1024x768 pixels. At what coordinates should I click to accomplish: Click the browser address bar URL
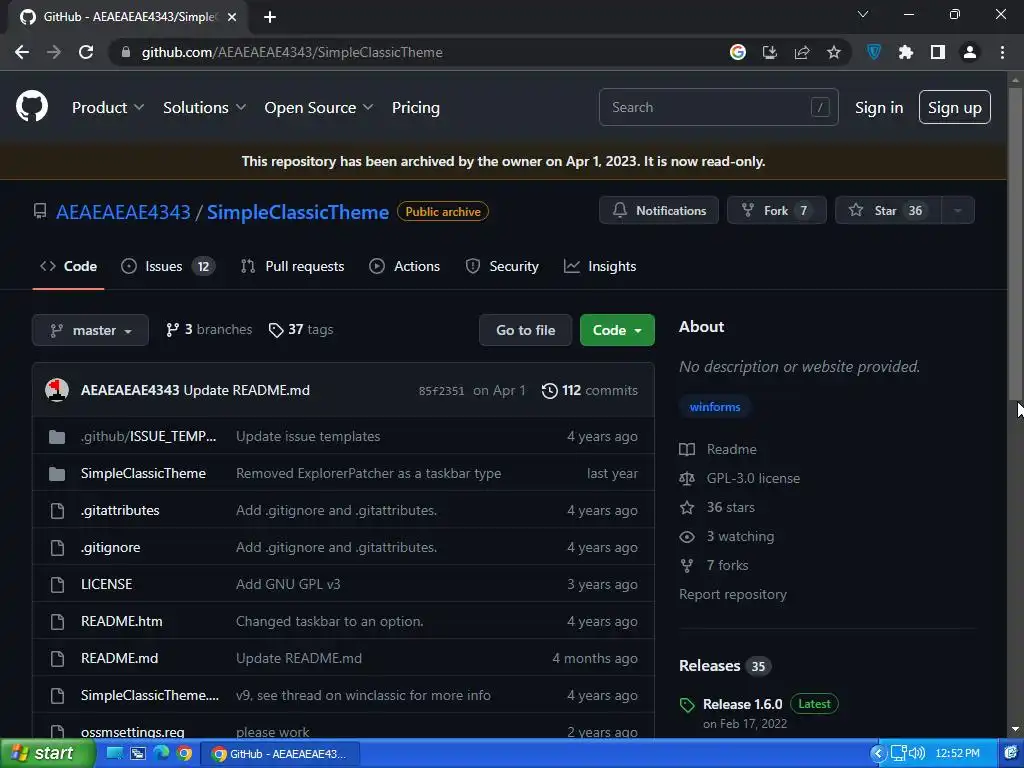point(293,52)
